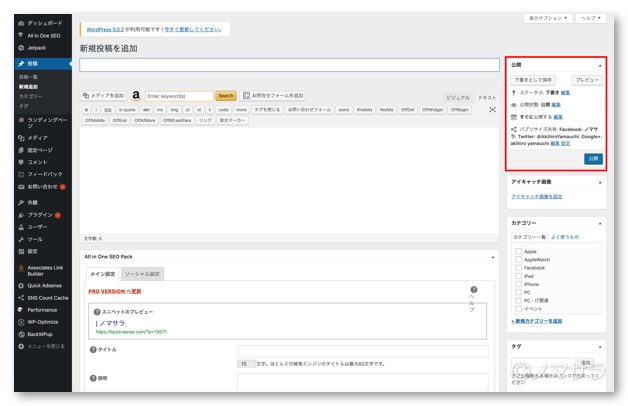Viewport: 628px width, 406px height.
Task: Click the help icon next to タイトル
Action: 93,350
